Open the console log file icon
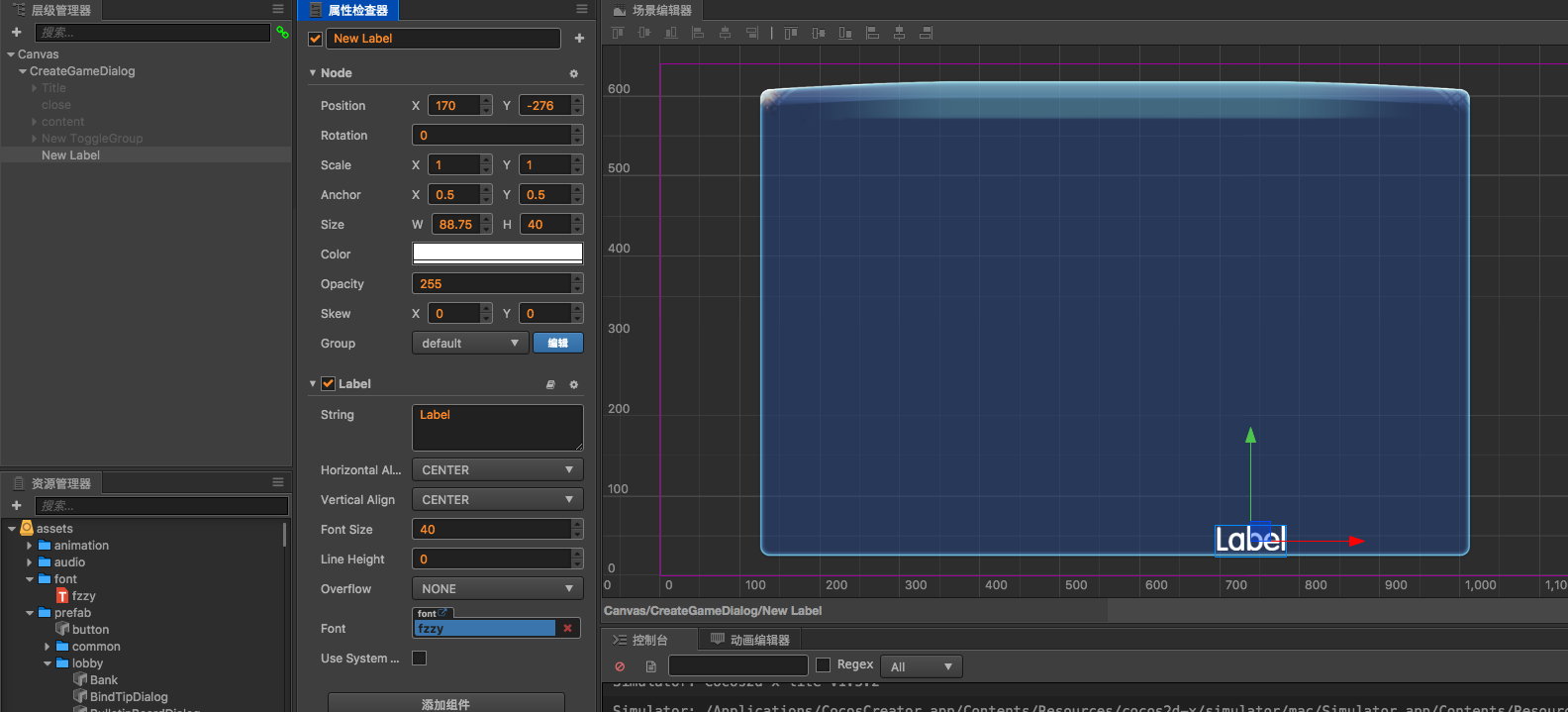Viewport: 1568px width, 712px height. [x=650, y=666]
